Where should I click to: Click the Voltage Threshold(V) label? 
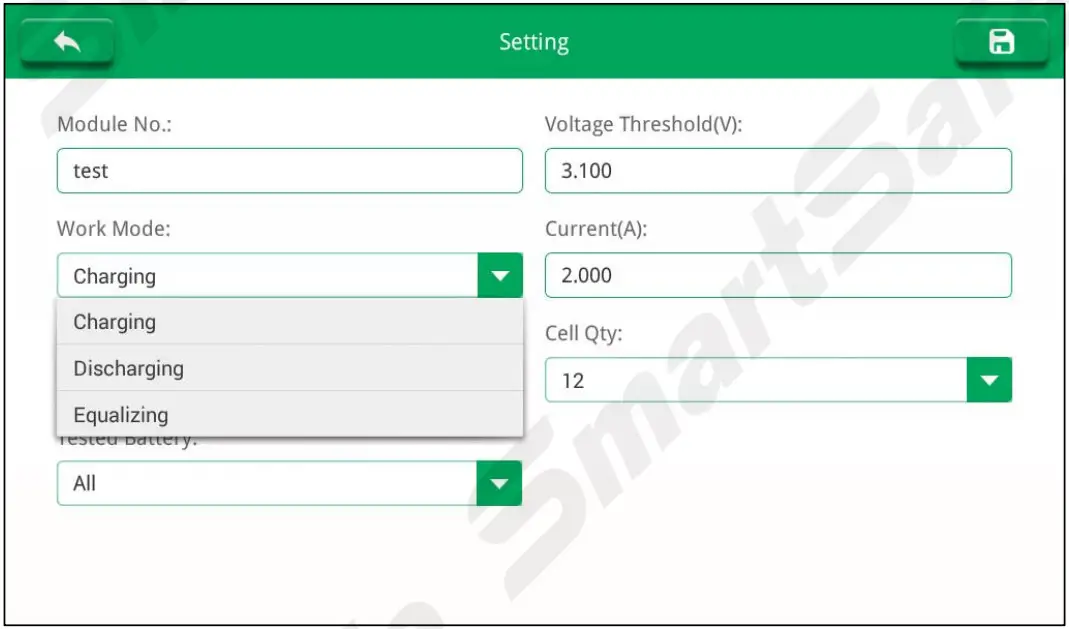coord(644,125)
